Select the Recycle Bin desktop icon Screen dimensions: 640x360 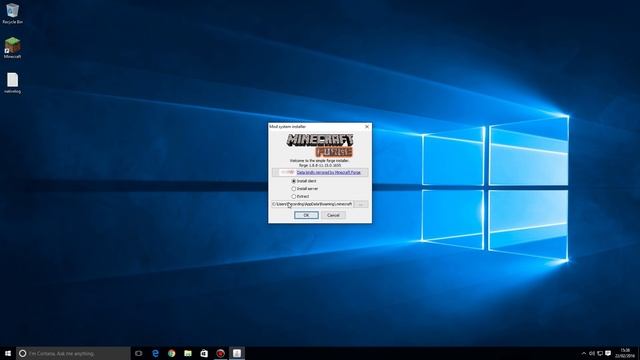(x=12, y=13)
